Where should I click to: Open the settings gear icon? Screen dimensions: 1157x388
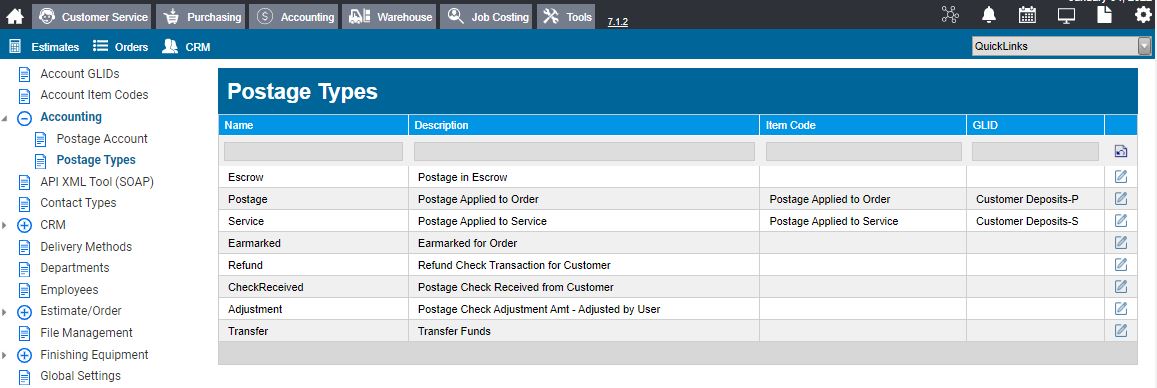[1142, 15]
